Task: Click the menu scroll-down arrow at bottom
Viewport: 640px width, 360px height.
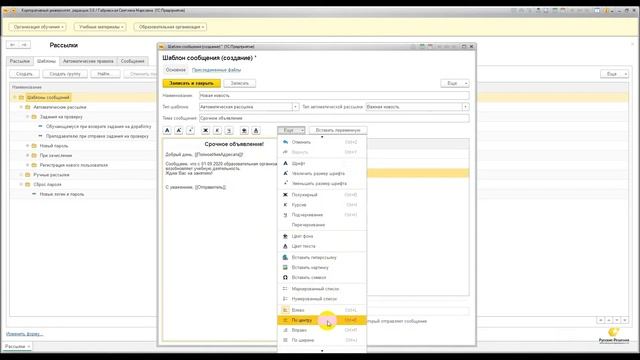Action: point(322,350)
